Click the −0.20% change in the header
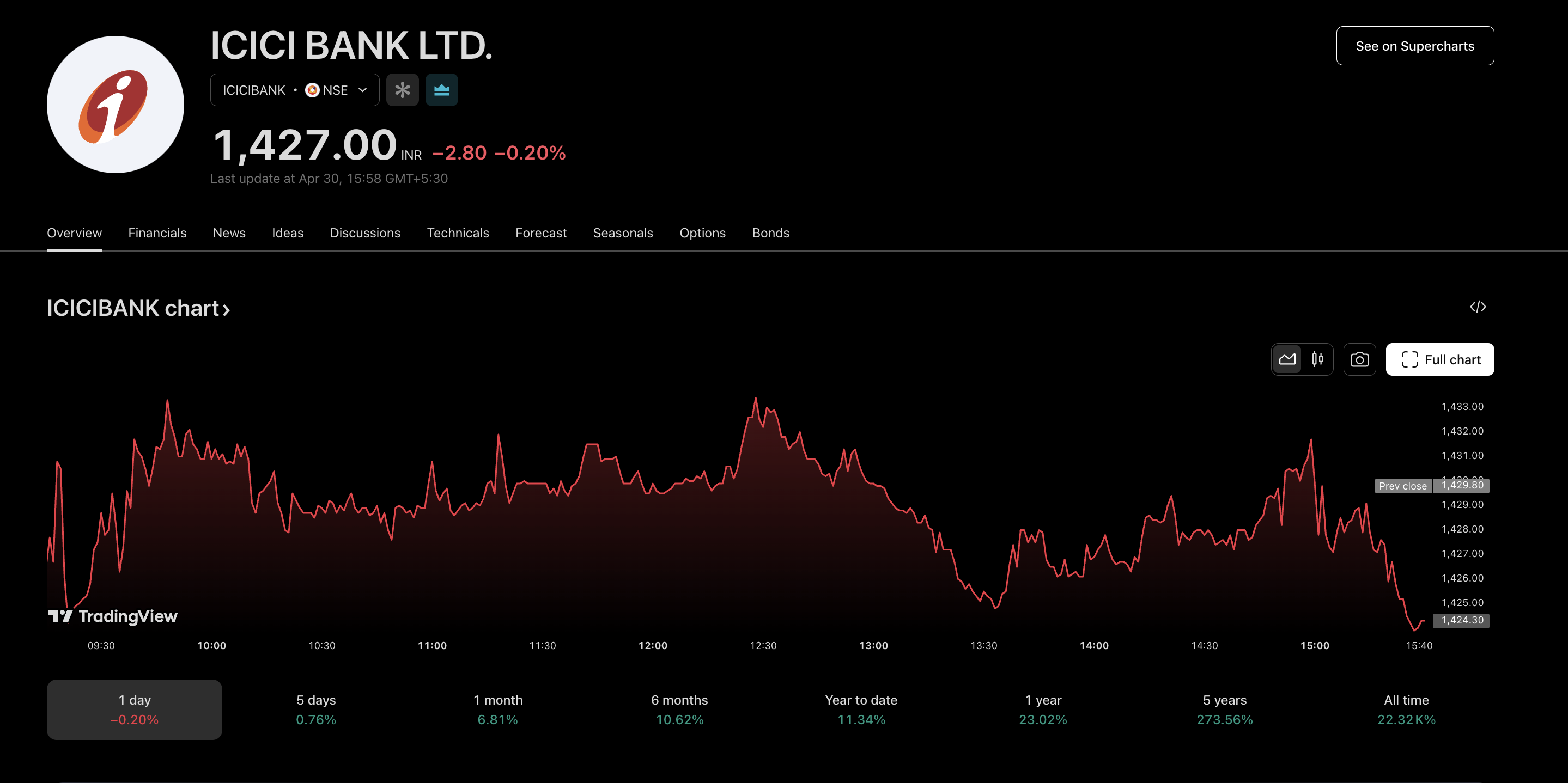The image size is (1568, 783). point(530,152)
